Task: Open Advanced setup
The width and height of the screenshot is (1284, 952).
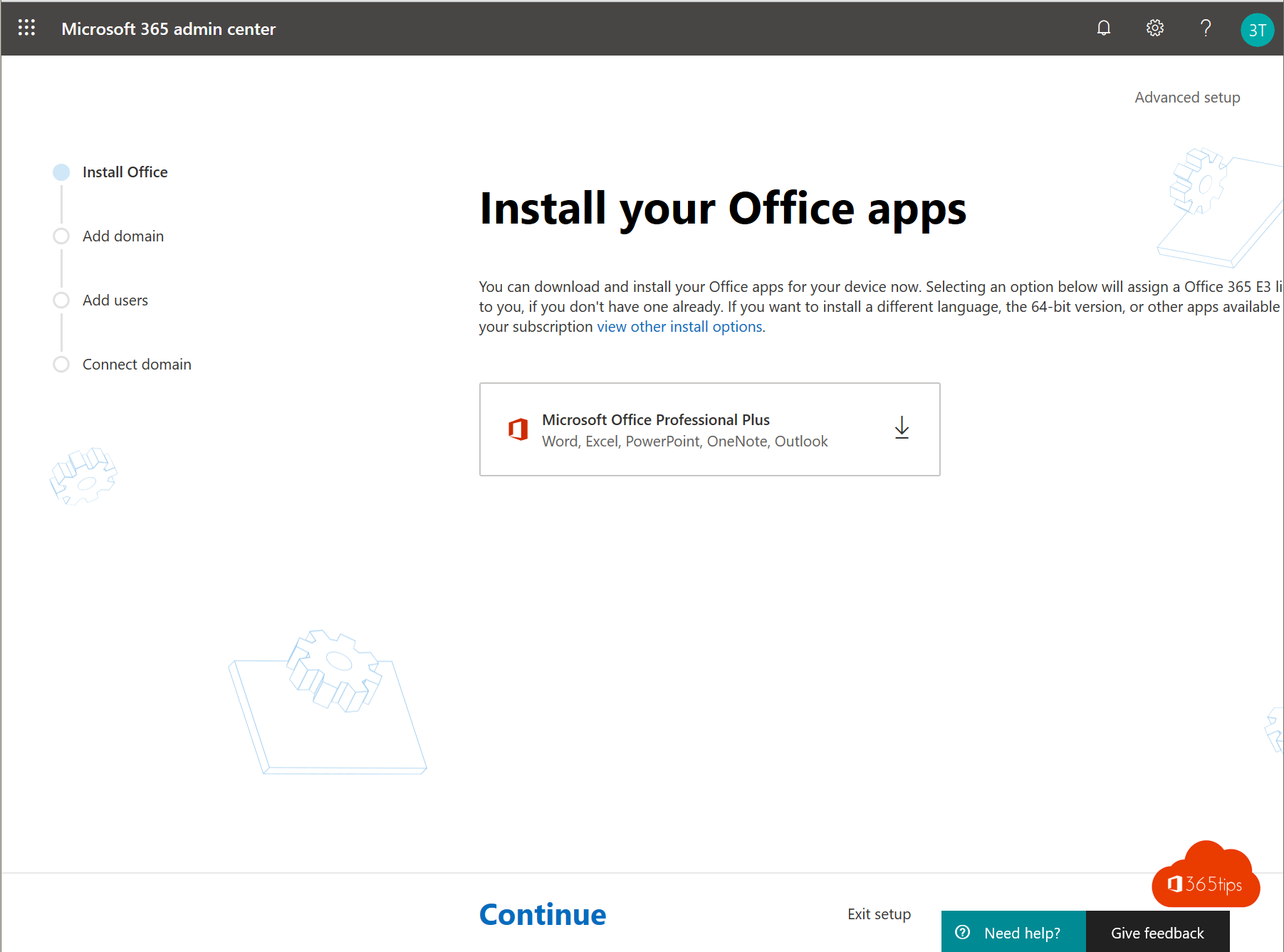Action: (x=1187, y=98)
